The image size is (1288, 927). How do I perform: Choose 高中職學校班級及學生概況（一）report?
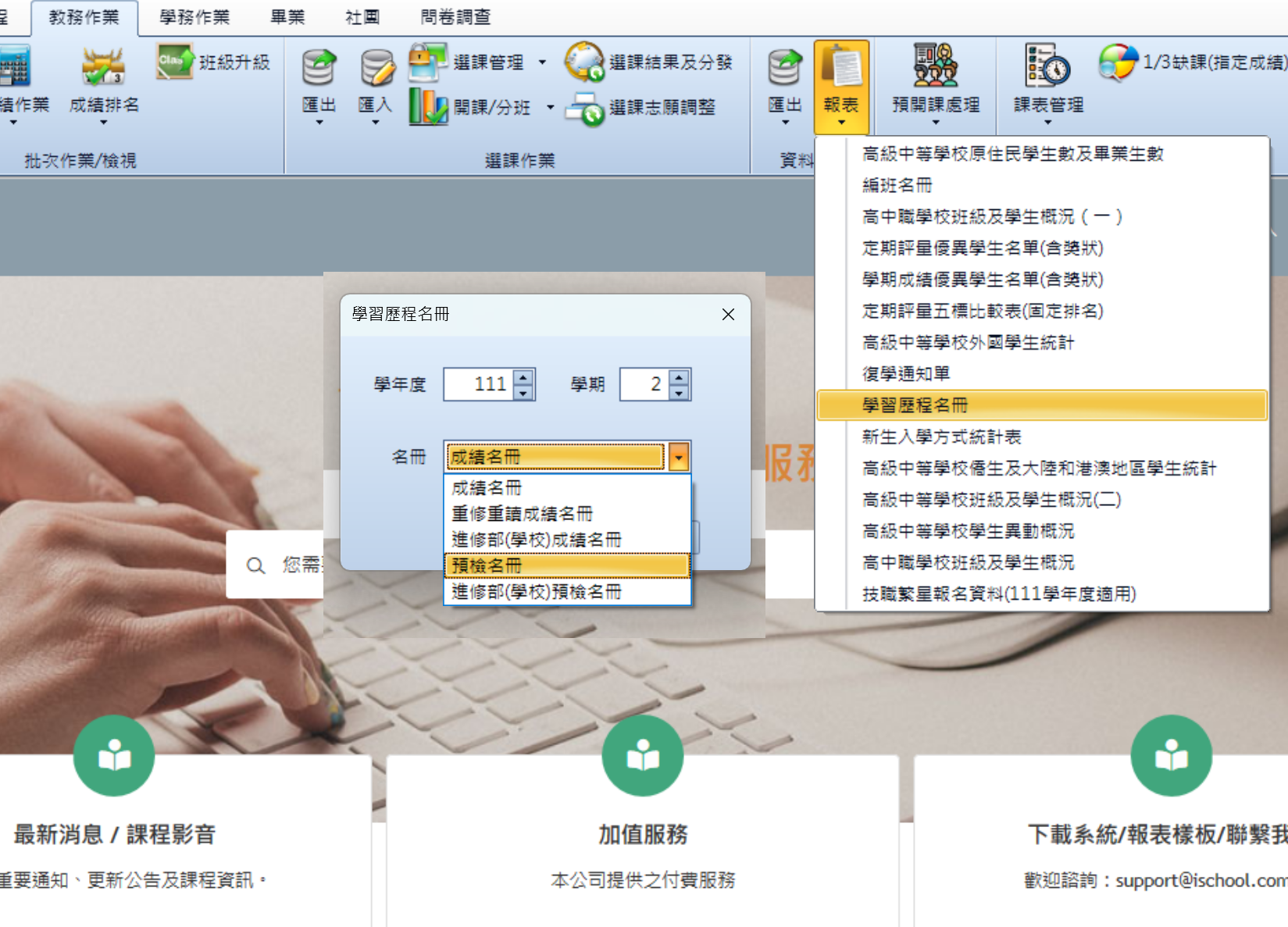tap(1042, 216)
